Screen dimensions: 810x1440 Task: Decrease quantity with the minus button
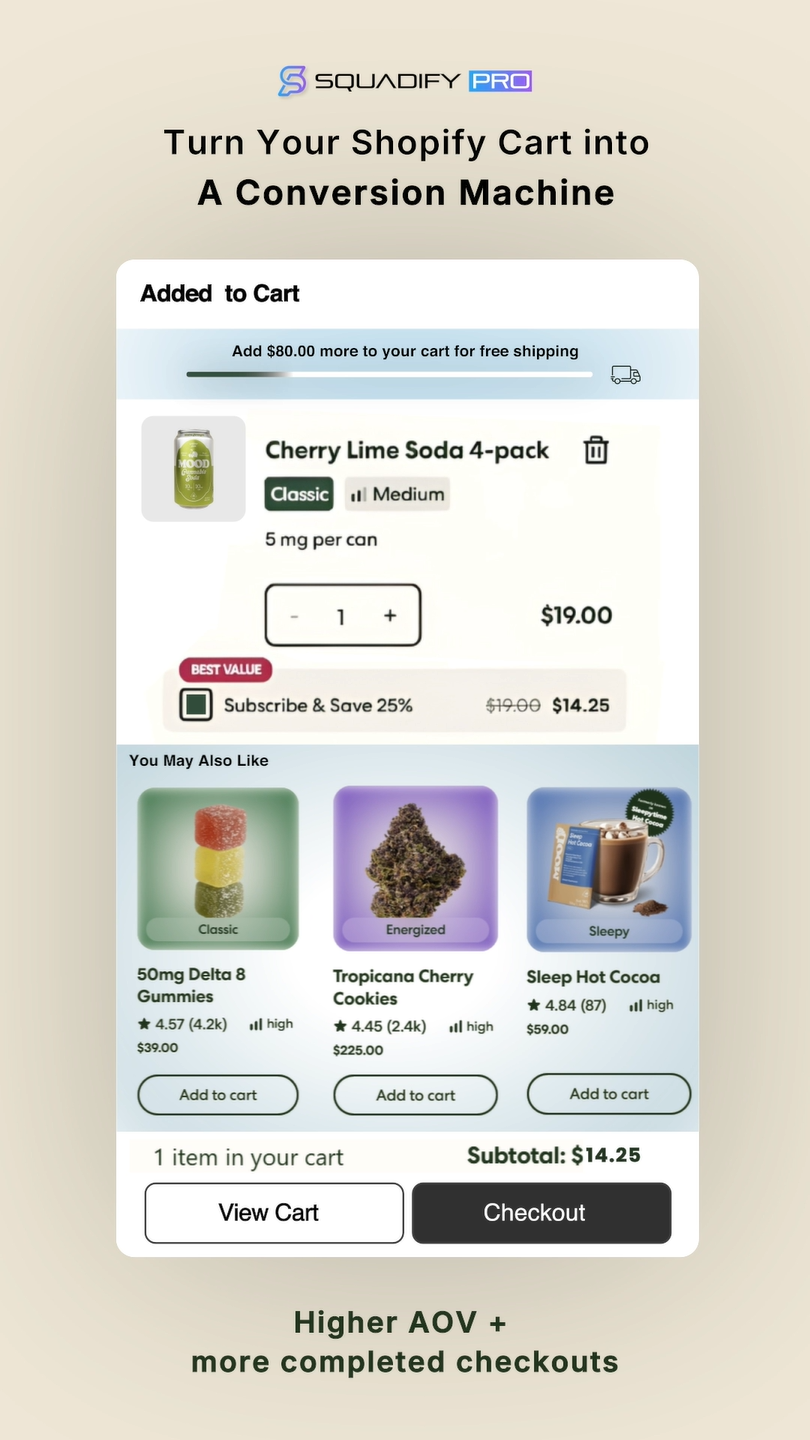coord(294,616)
